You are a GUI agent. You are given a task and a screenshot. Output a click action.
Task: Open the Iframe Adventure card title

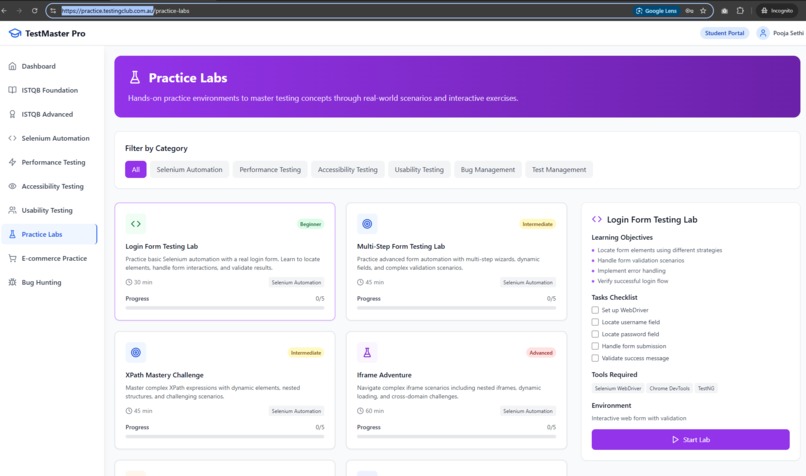click(384, 375)
